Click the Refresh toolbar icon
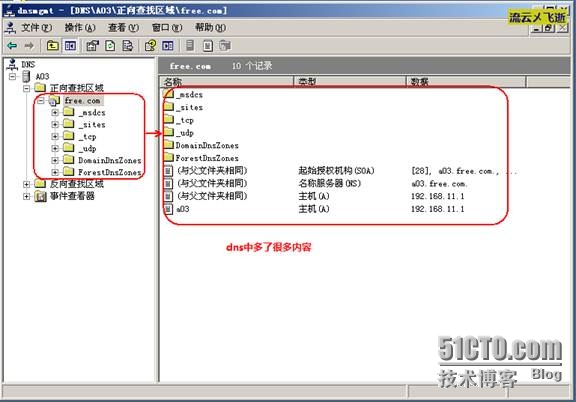 [x=110, y=46]
